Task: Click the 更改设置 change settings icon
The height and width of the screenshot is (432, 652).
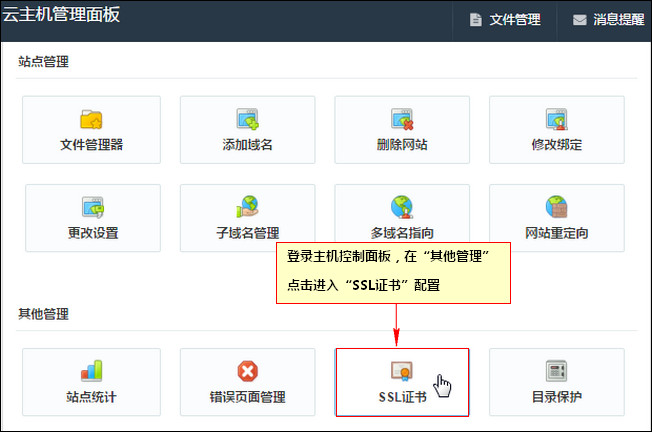Action: [x=93, y=207]
